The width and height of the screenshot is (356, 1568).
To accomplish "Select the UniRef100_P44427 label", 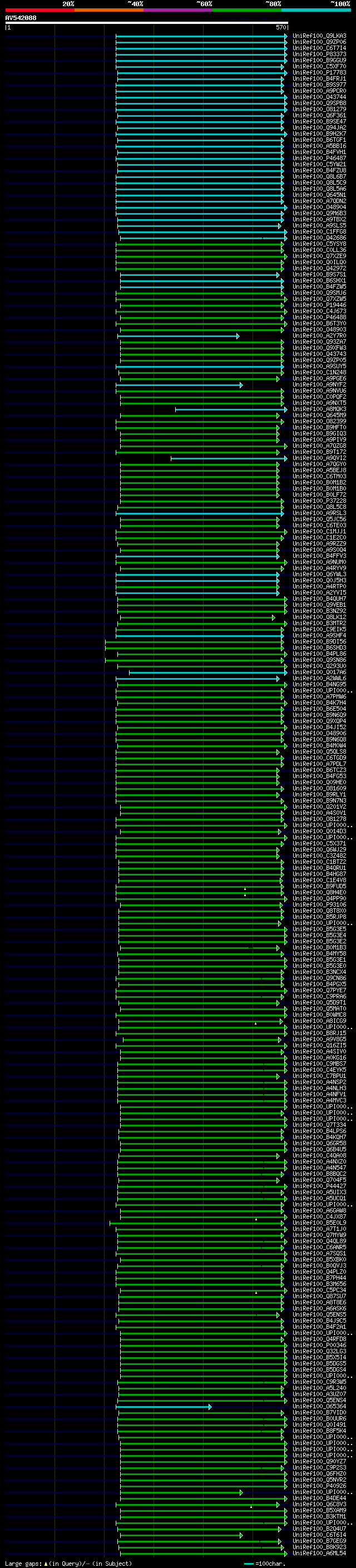I will click(319, 1186).
